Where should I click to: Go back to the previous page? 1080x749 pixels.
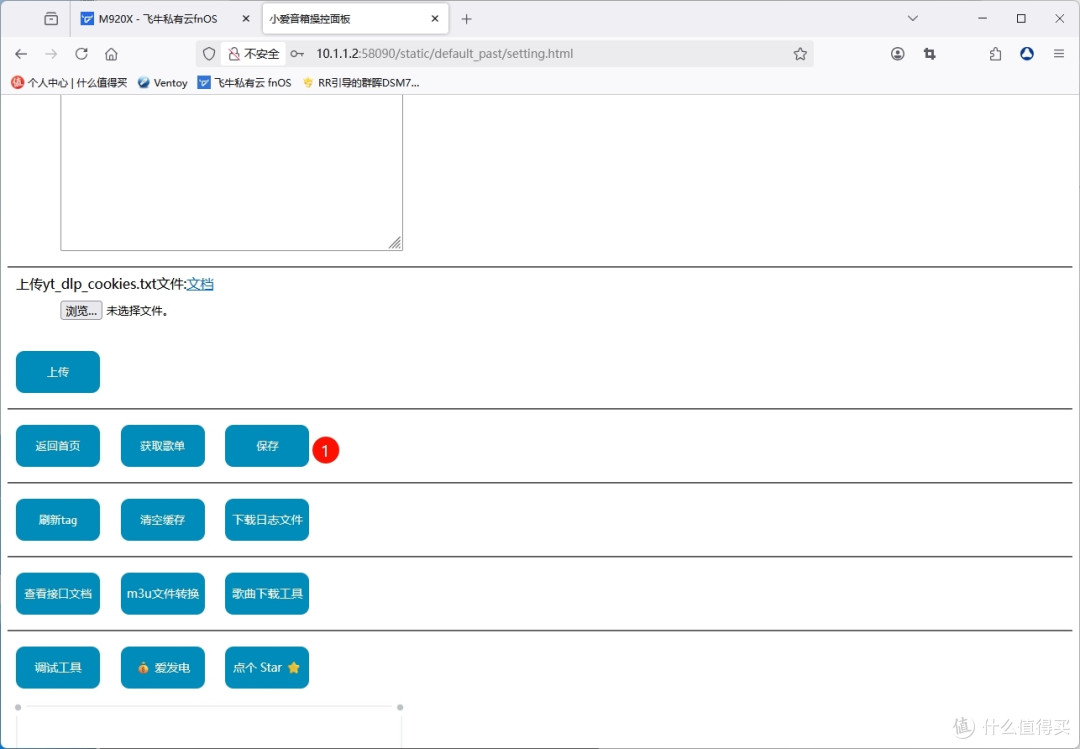(21, 54)
